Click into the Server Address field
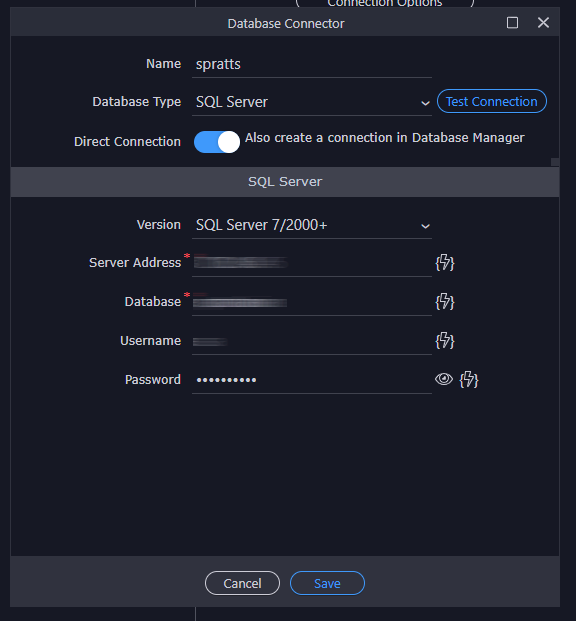Screen dimensions: 576x621 click(312, 263)
